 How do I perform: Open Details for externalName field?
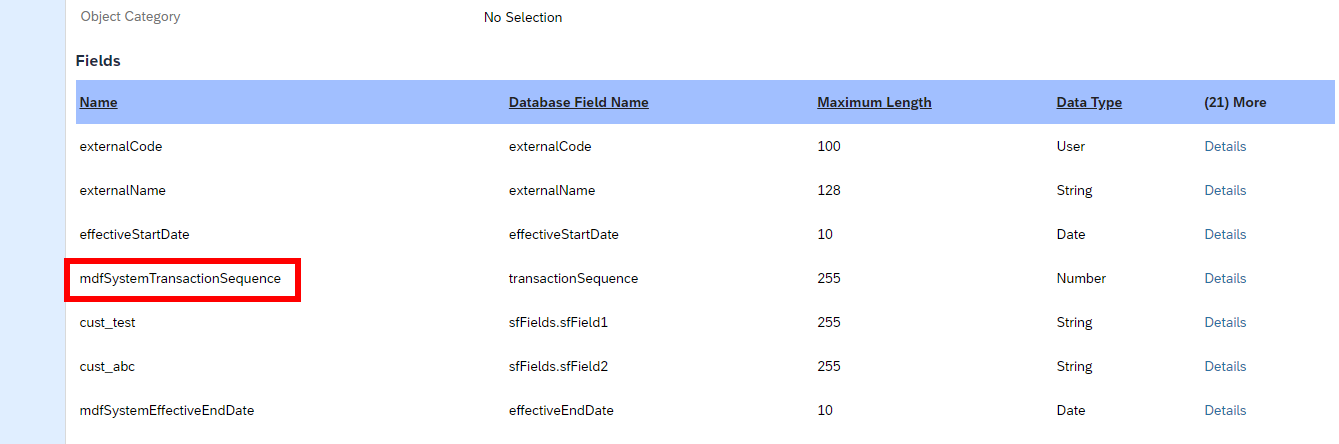pyautogui.click(x=1225, y=190)
